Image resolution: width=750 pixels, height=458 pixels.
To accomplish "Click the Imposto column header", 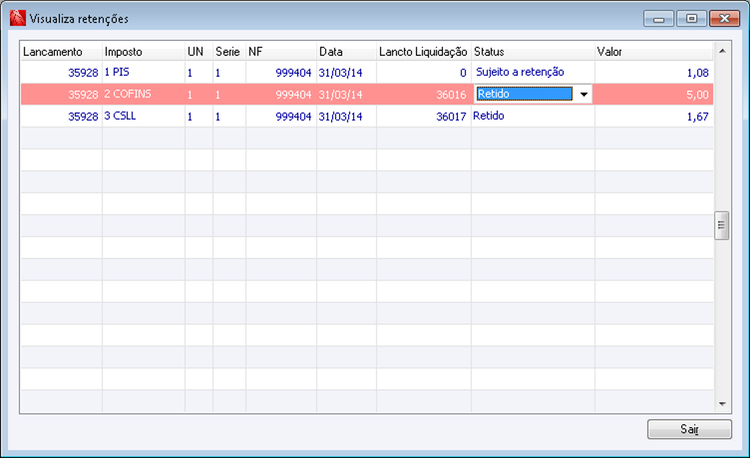I will click(x=143, y=52).
